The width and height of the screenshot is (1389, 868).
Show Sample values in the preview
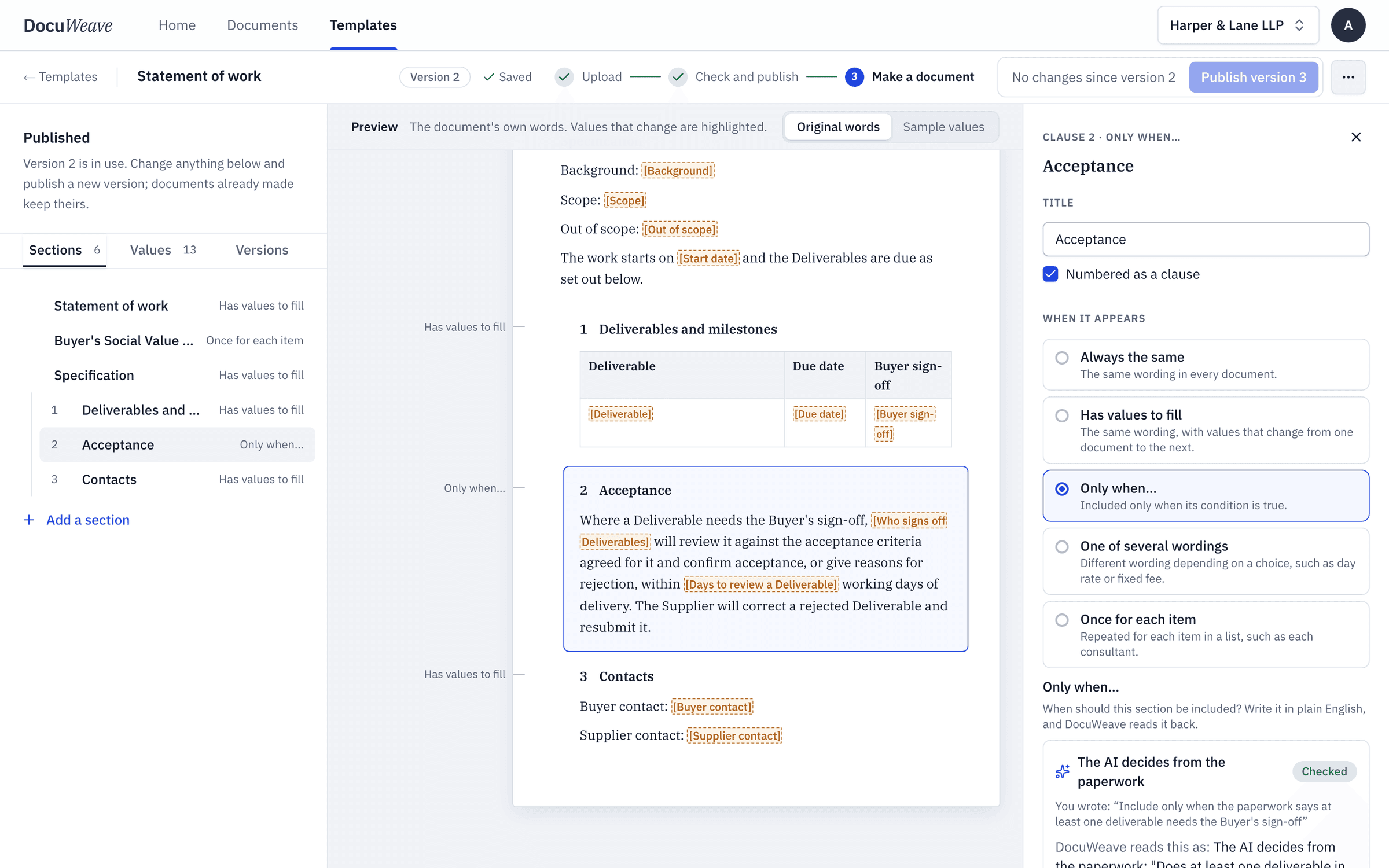[x=943, y=127]
